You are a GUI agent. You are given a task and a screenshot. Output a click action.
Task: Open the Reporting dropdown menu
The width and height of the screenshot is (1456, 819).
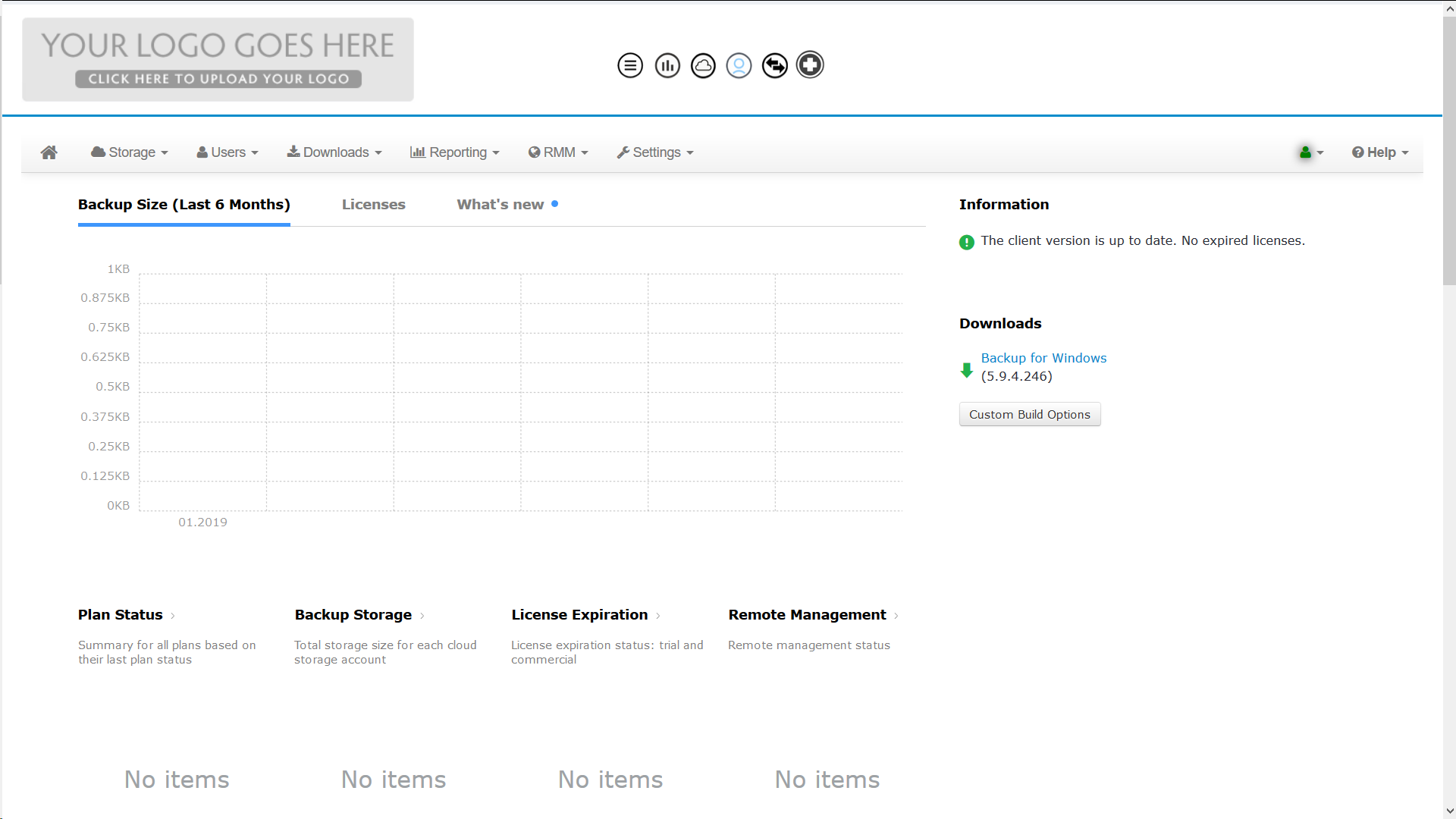click(454, 152)
